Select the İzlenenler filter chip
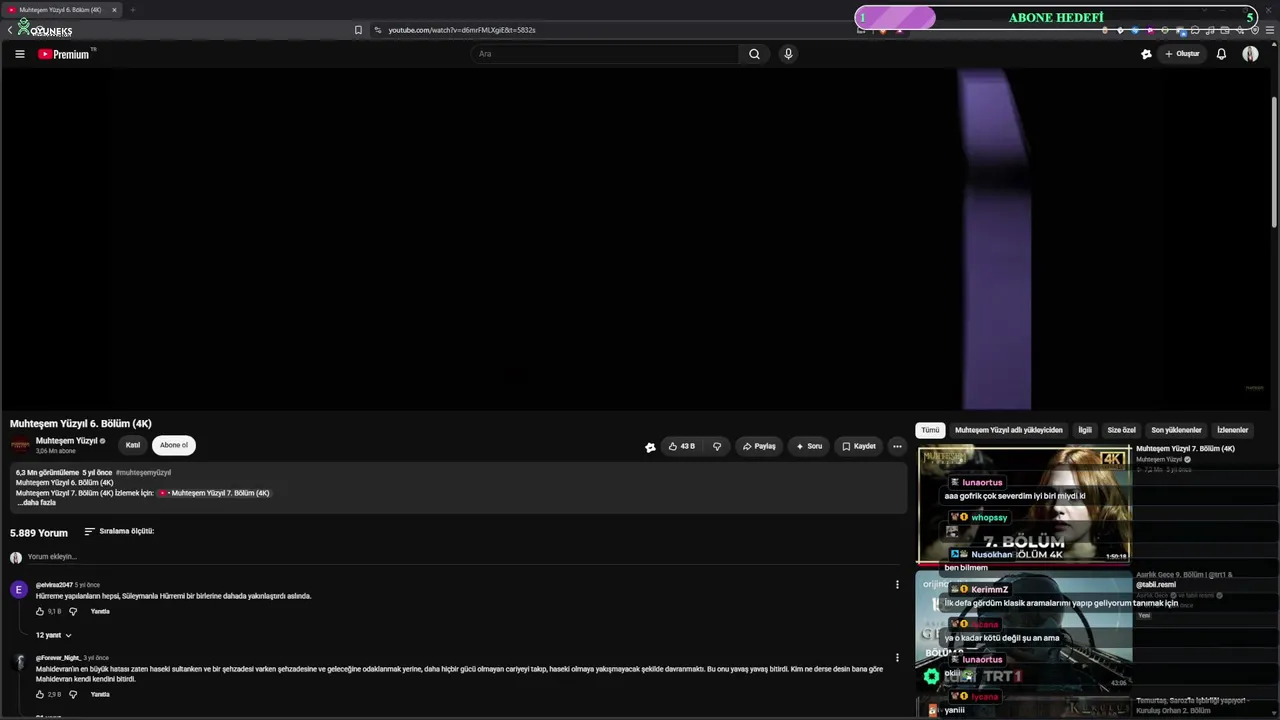The image size is (1280, 720). 1232,430
